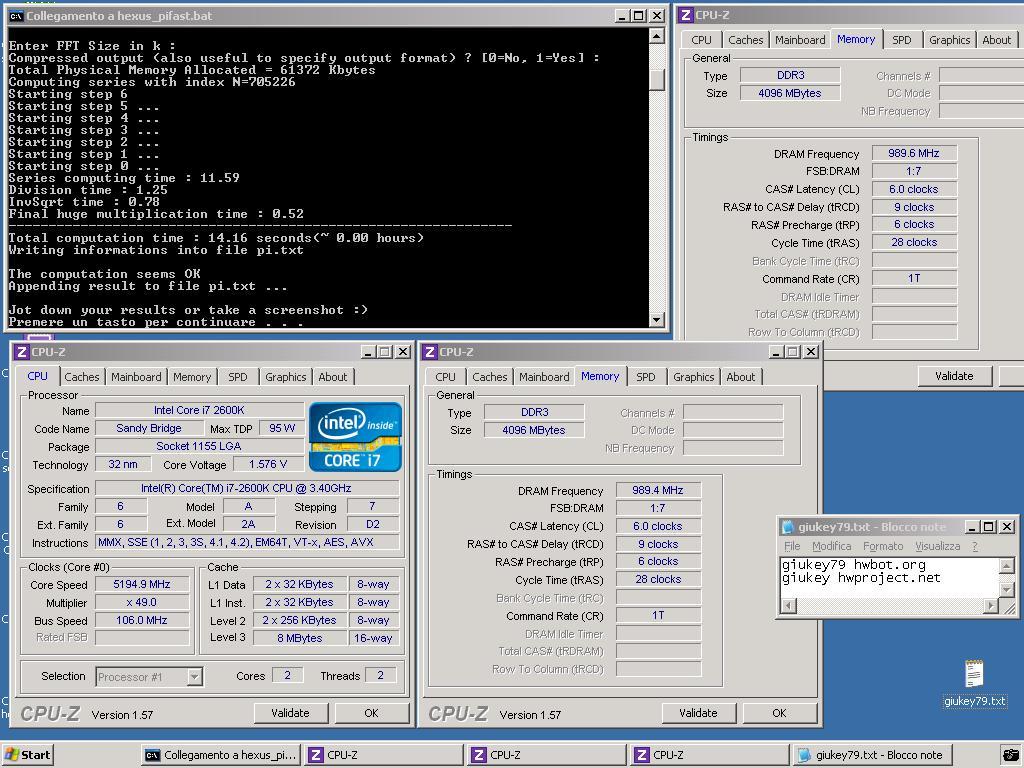Open the Graphics tab in top-right CPU-Z window
The height and width of the screenshot is (768, 1024).
point(950,40)
